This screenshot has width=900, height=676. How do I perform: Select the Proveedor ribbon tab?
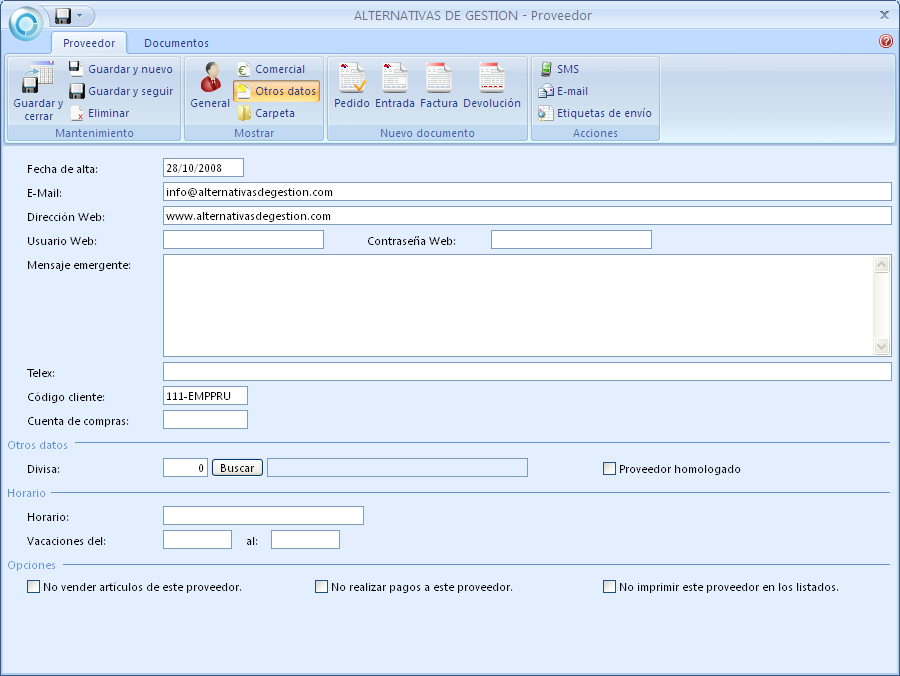click(x=89, y=43)
